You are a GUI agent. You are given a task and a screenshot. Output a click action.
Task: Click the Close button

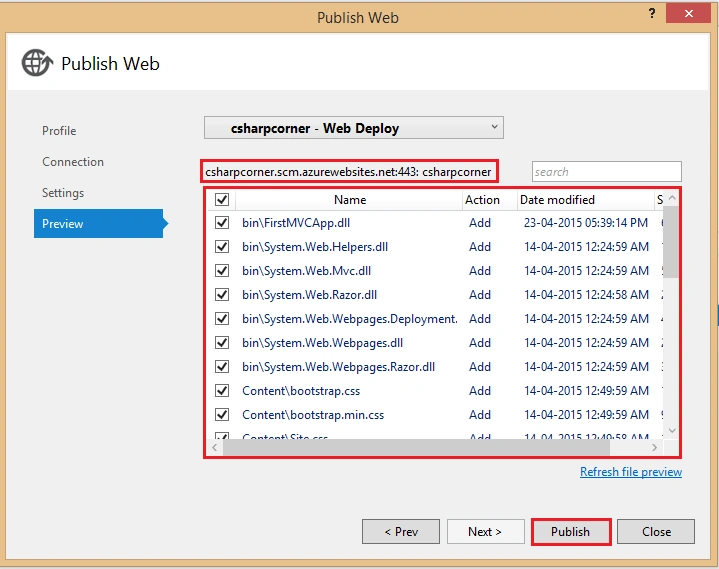click(656, 531)
